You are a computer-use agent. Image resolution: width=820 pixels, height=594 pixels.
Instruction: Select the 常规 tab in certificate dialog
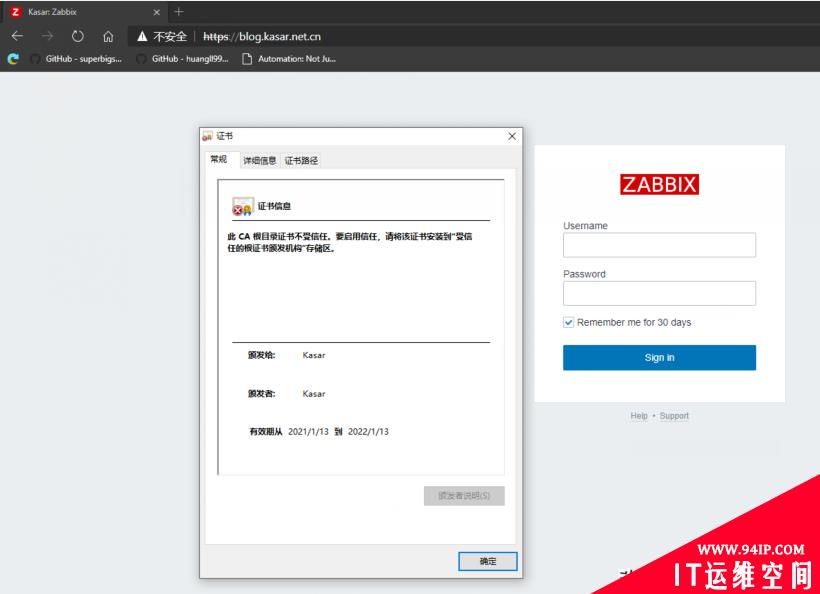point(219,159)
